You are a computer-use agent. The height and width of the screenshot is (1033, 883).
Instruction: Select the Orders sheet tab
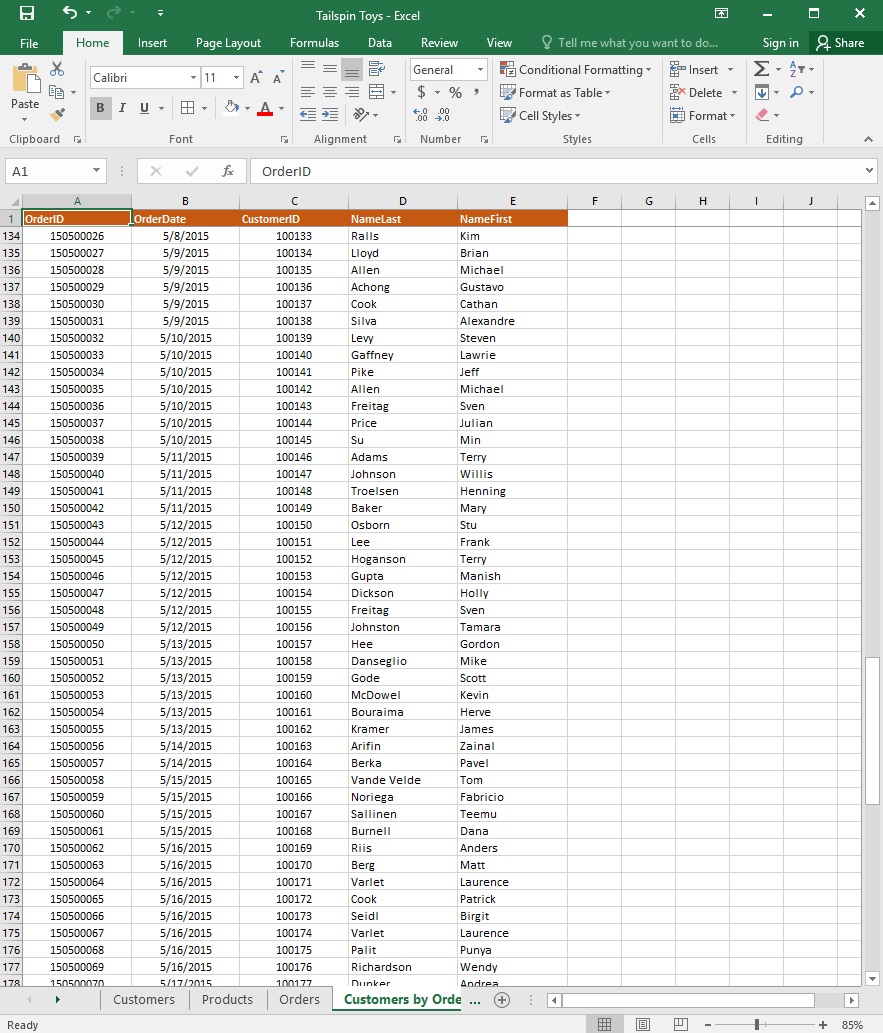[299, 999]
